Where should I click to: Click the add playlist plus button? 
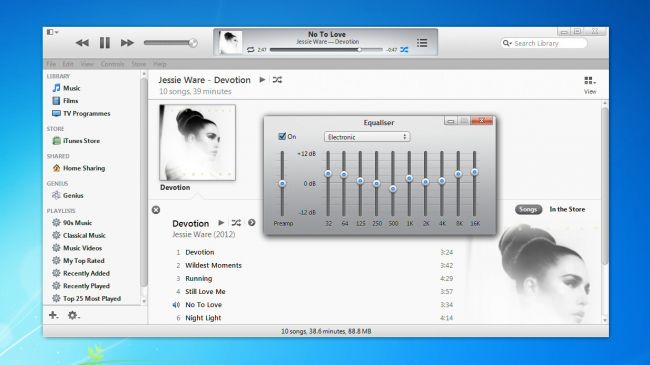tap(53, 315)
